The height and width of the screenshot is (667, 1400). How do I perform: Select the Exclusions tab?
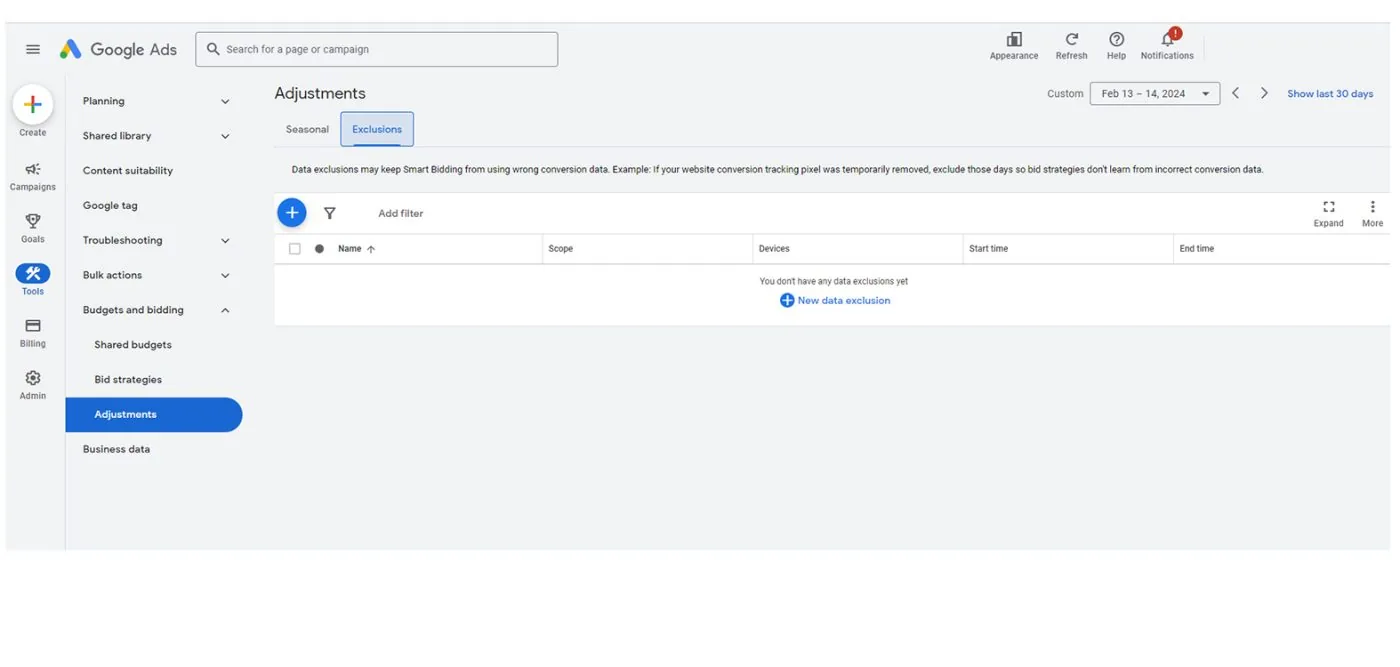tap(377, 129)
